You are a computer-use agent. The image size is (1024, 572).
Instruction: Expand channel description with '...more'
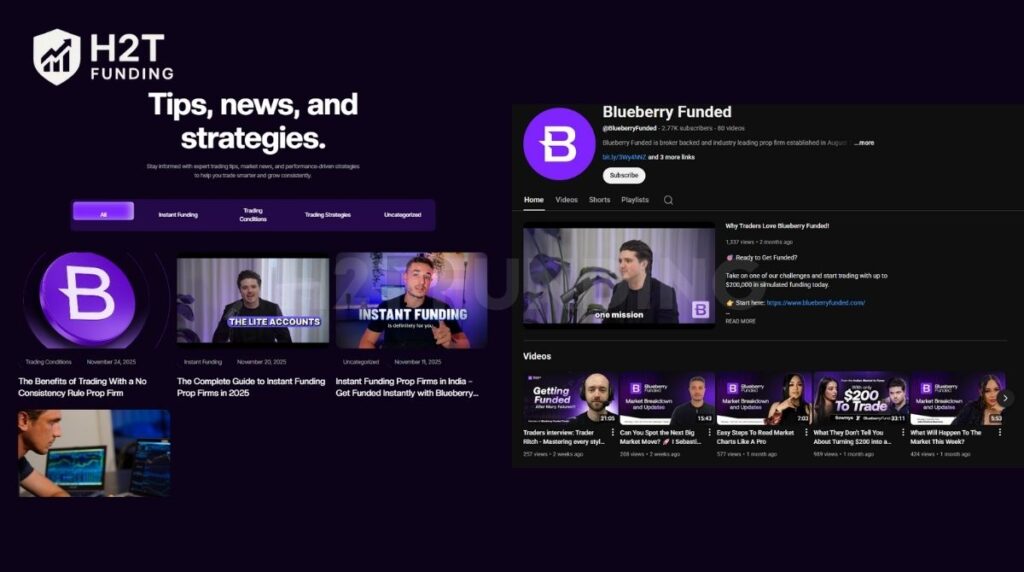(864, 142)
